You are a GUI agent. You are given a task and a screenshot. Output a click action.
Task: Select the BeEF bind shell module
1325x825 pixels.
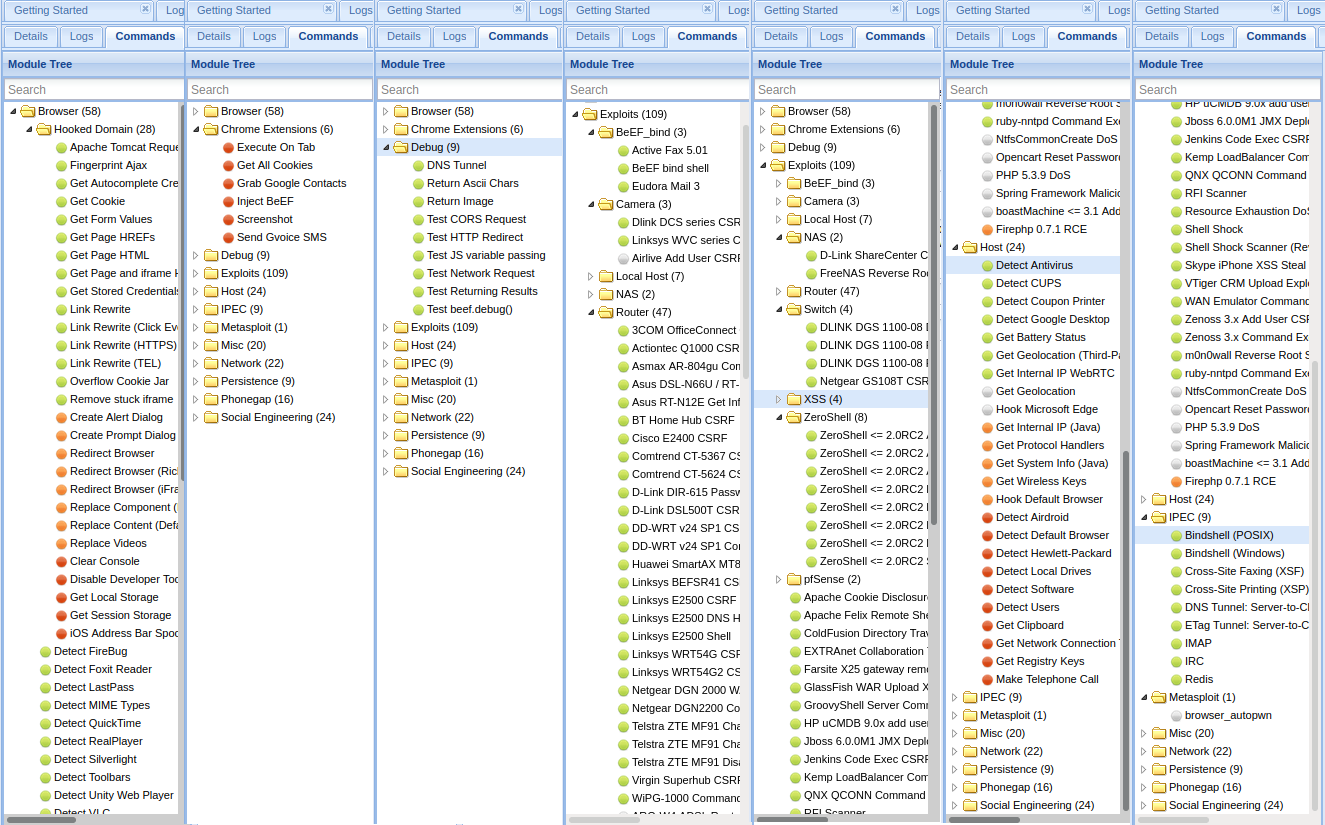(x=670, y=168)
